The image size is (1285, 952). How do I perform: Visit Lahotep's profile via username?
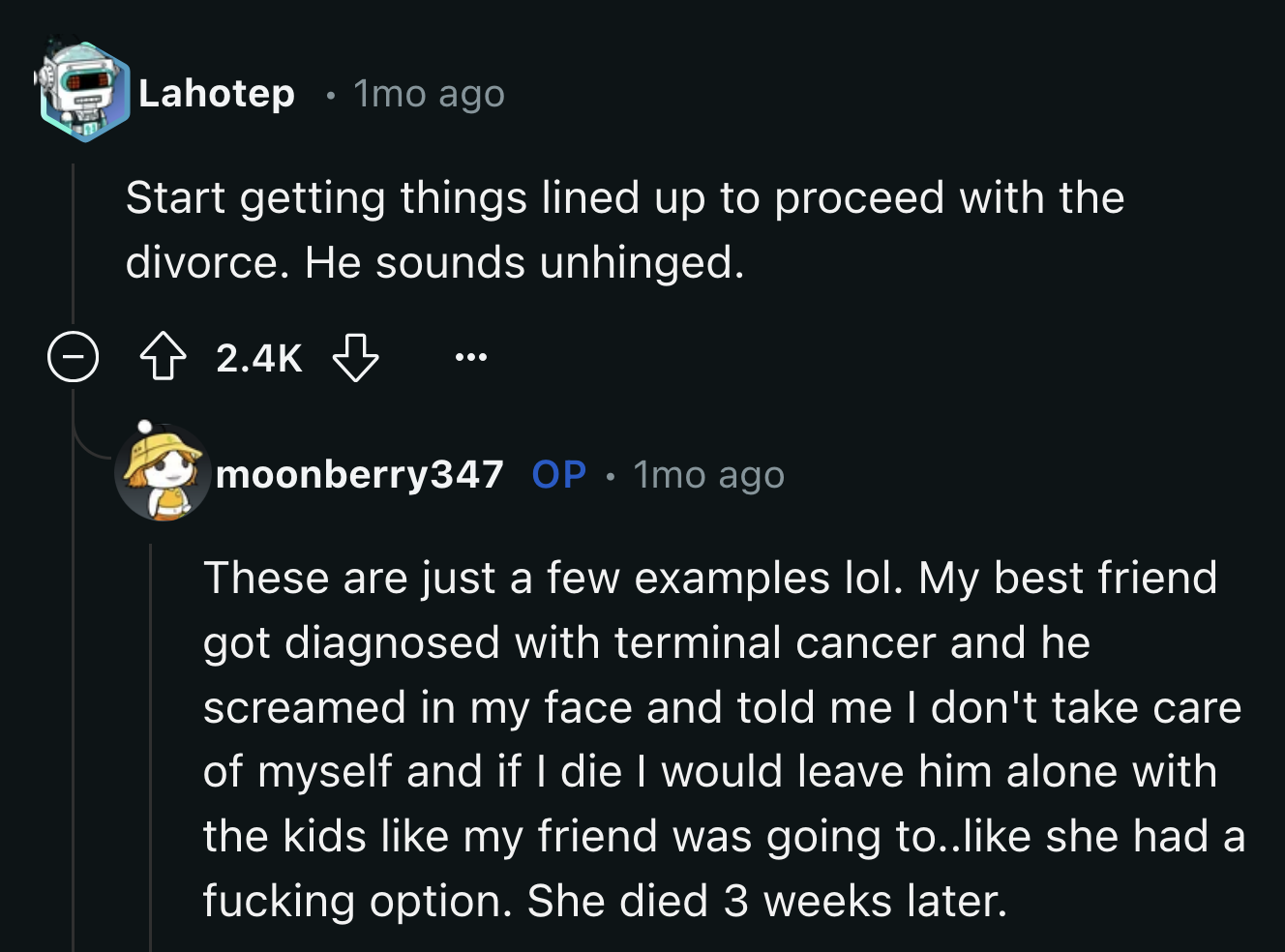click(x=217, y=94)
